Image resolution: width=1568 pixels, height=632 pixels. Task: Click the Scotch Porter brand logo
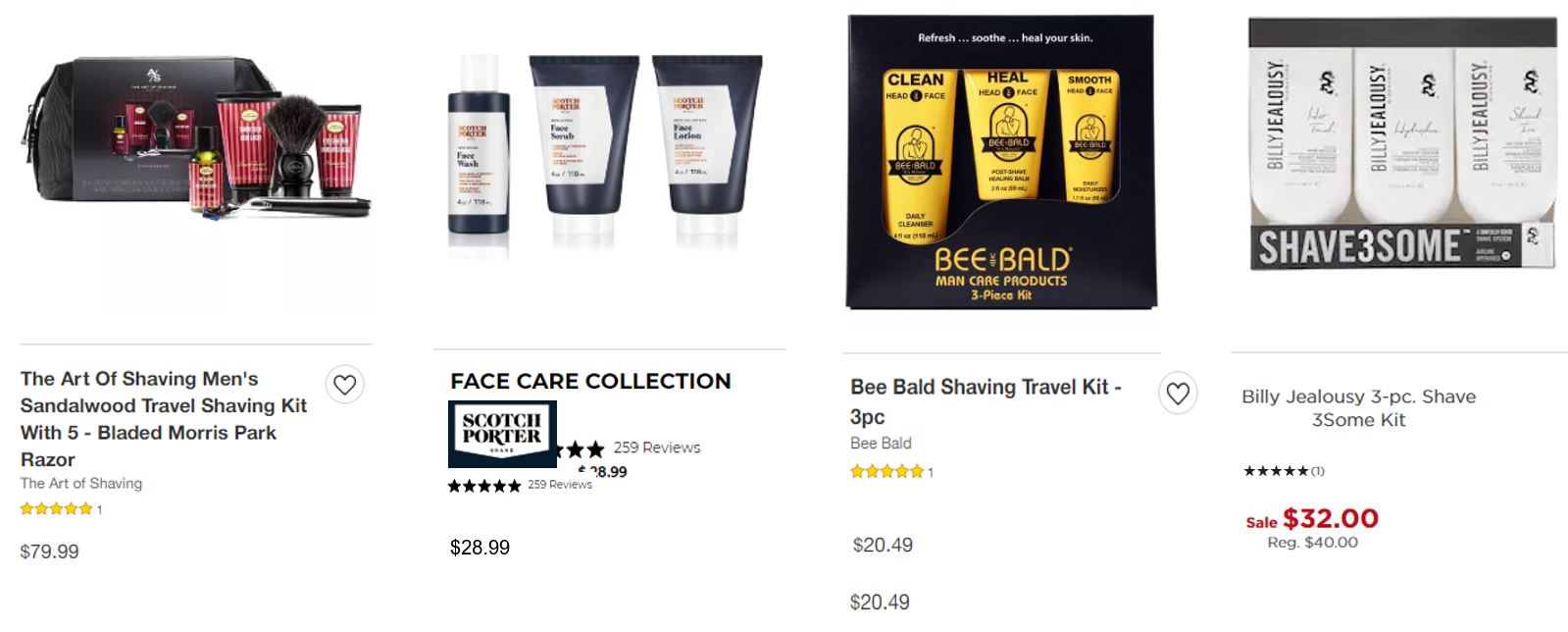click(x=502, y=434)
